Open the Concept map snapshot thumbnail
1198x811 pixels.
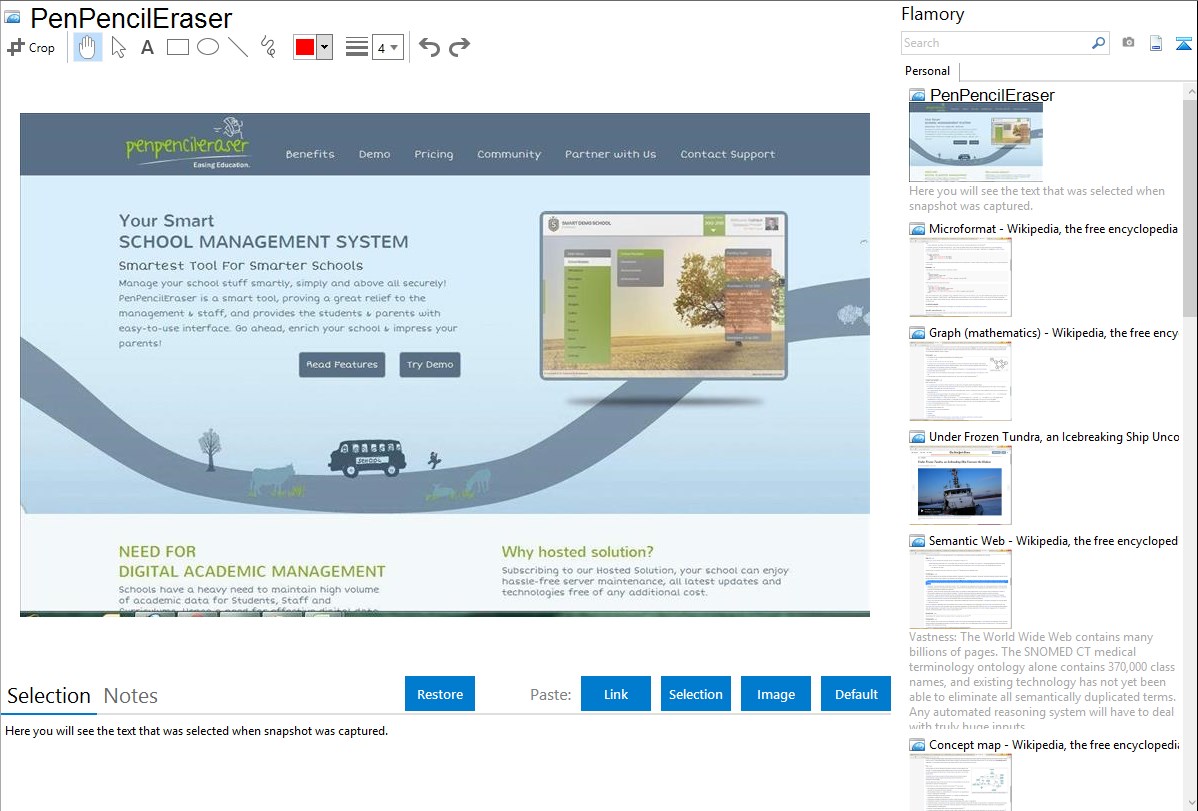[x=960, y=783]
